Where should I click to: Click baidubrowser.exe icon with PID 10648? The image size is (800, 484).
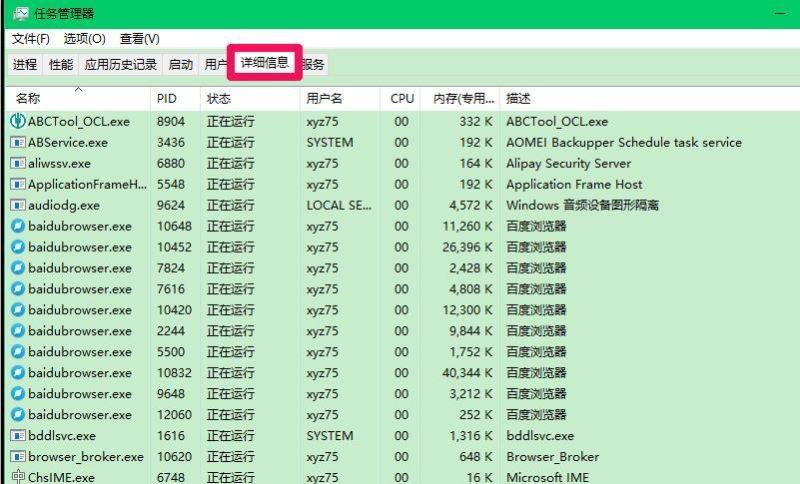18,226
